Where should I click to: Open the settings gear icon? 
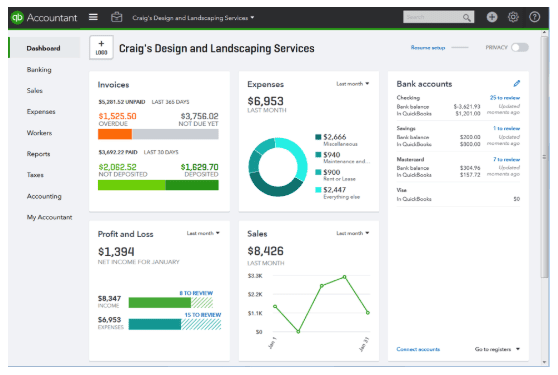pyautogui.click(x=513, y=17)
